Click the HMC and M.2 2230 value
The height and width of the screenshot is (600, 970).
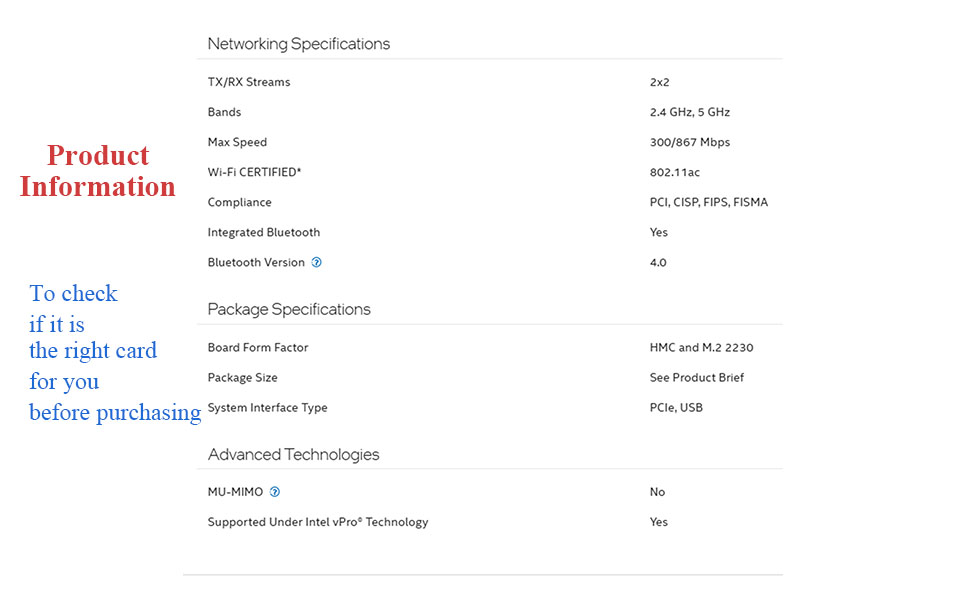coord(699,348)
